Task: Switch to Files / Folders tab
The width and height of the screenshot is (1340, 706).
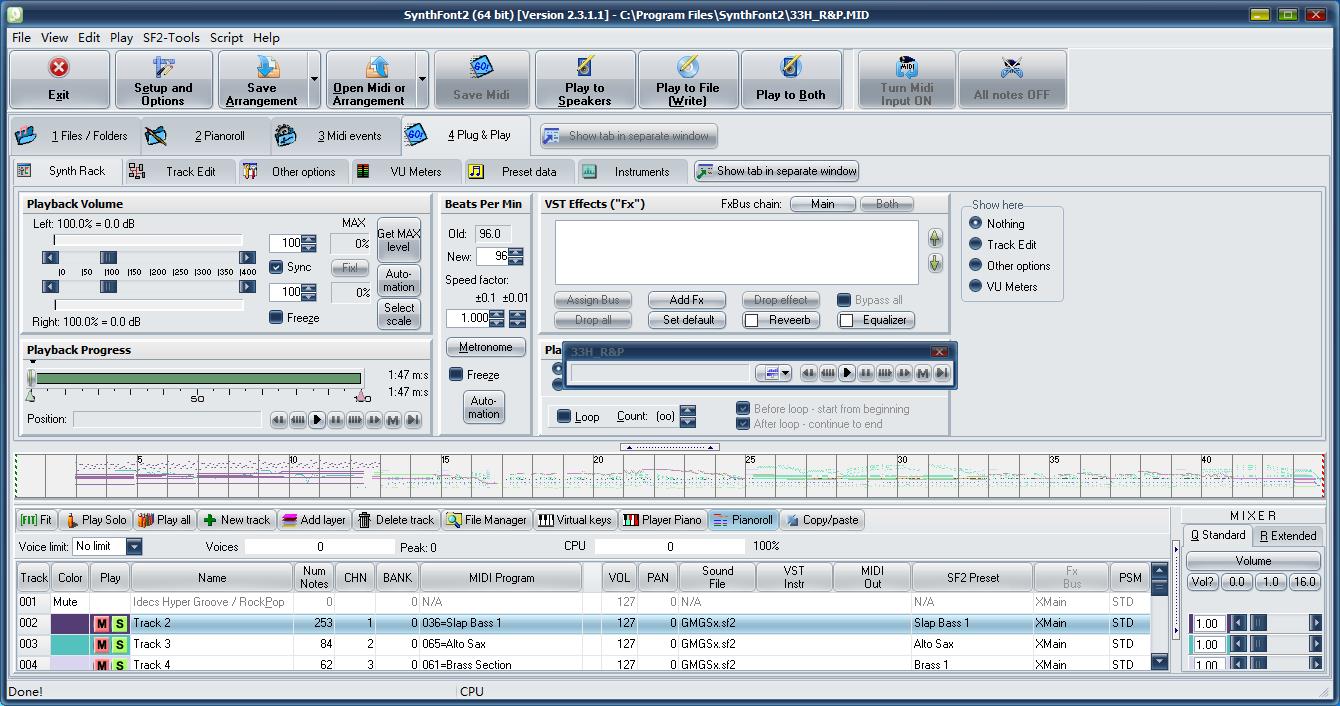Action: 75,135
